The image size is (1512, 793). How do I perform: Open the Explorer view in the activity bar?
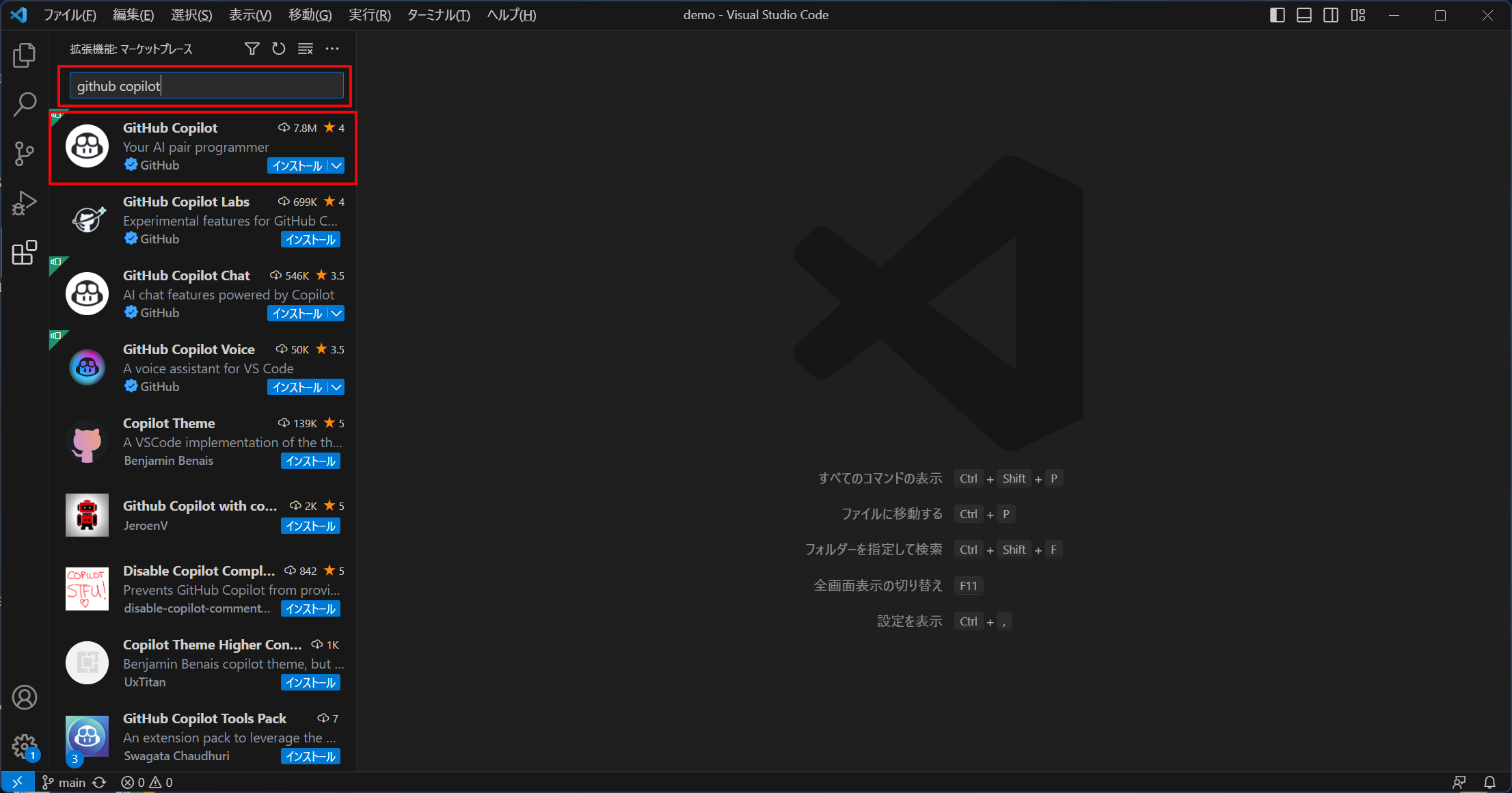tap(25, 55)
